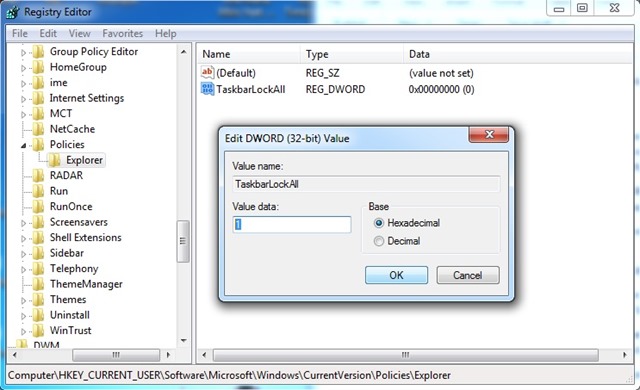Click the open Explorer folder icon

point(54,160)
